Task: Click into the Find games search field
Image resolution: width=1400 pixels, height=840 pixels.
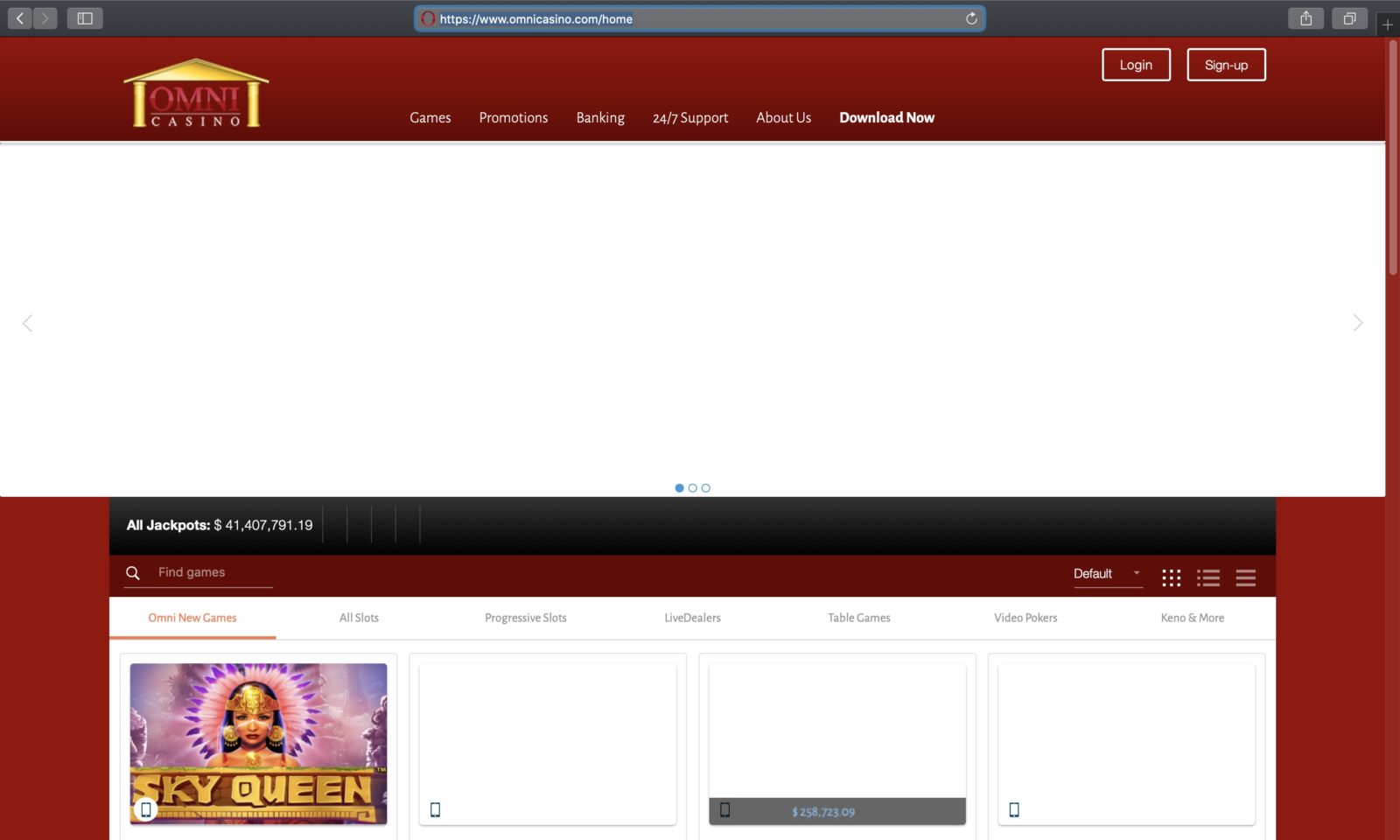Action: pyautogui.click(x=201, y=572)
